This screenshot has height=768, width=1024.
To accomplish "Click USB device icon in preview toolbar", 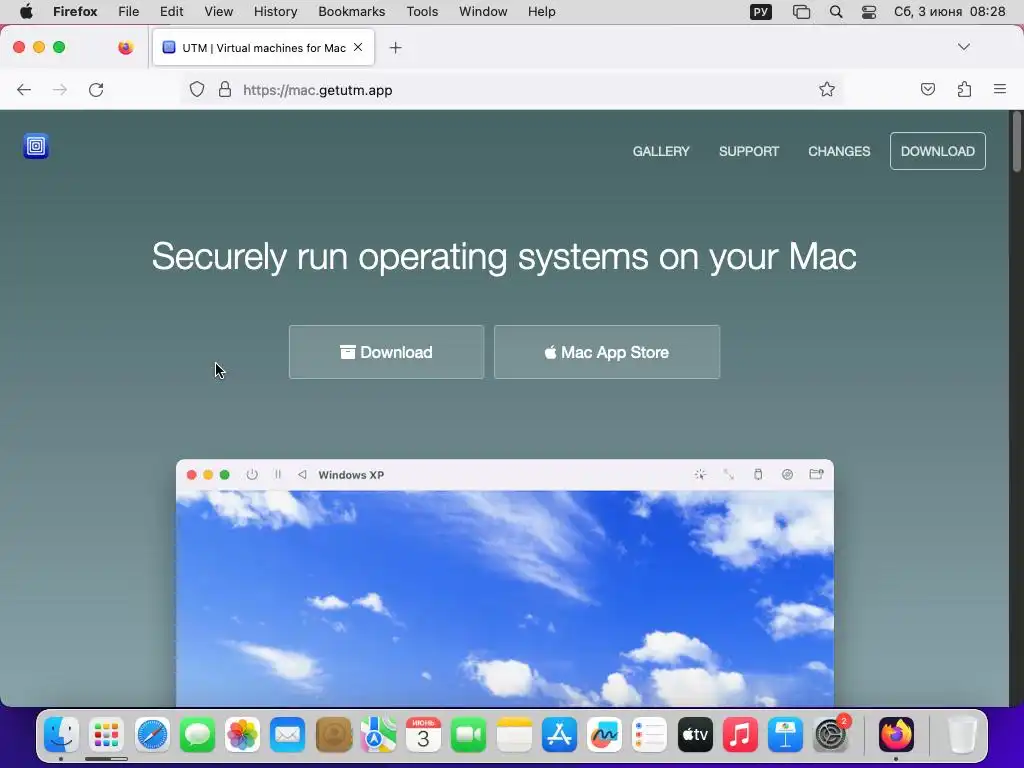I will pos(758,475).
